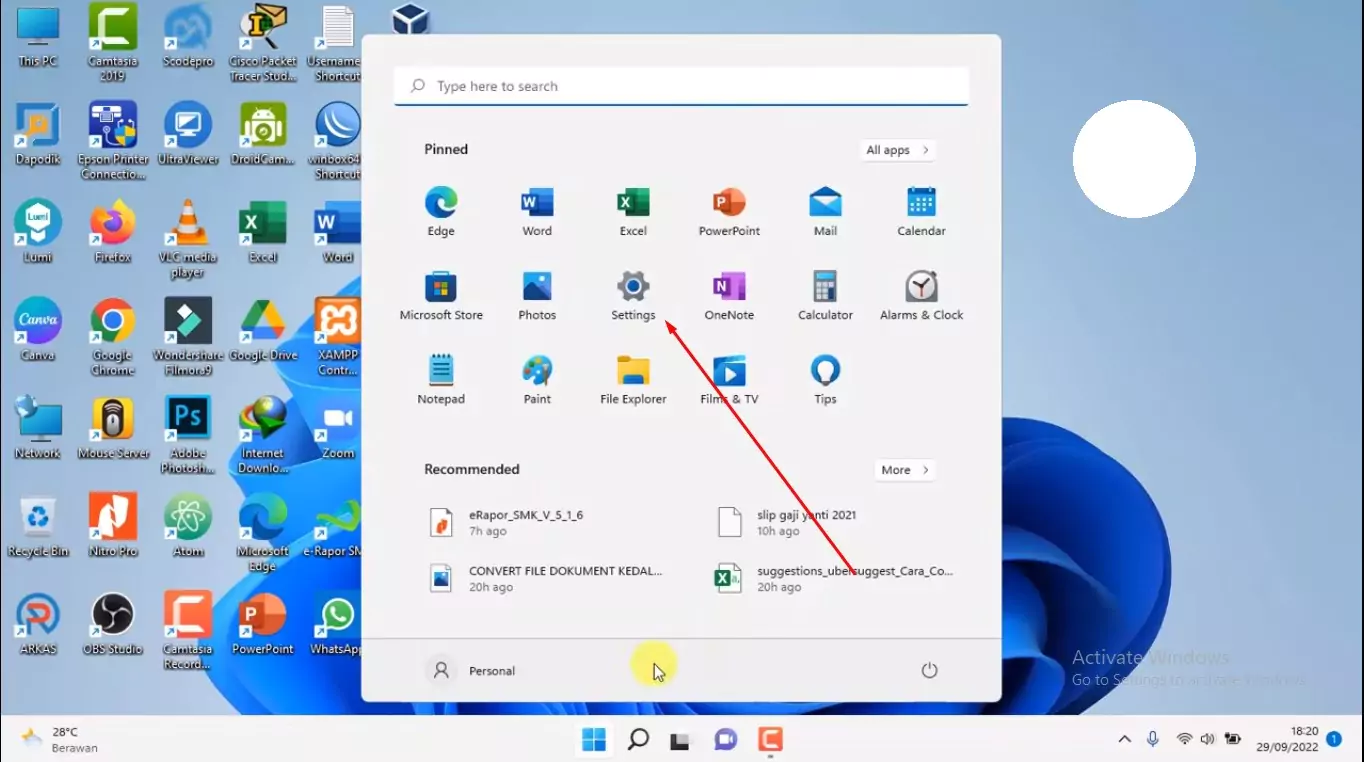Image resolution: width=1364 pixels, height=762 pixels.
Task: Open the Calendar app
Action: click(x=921, y=212)
